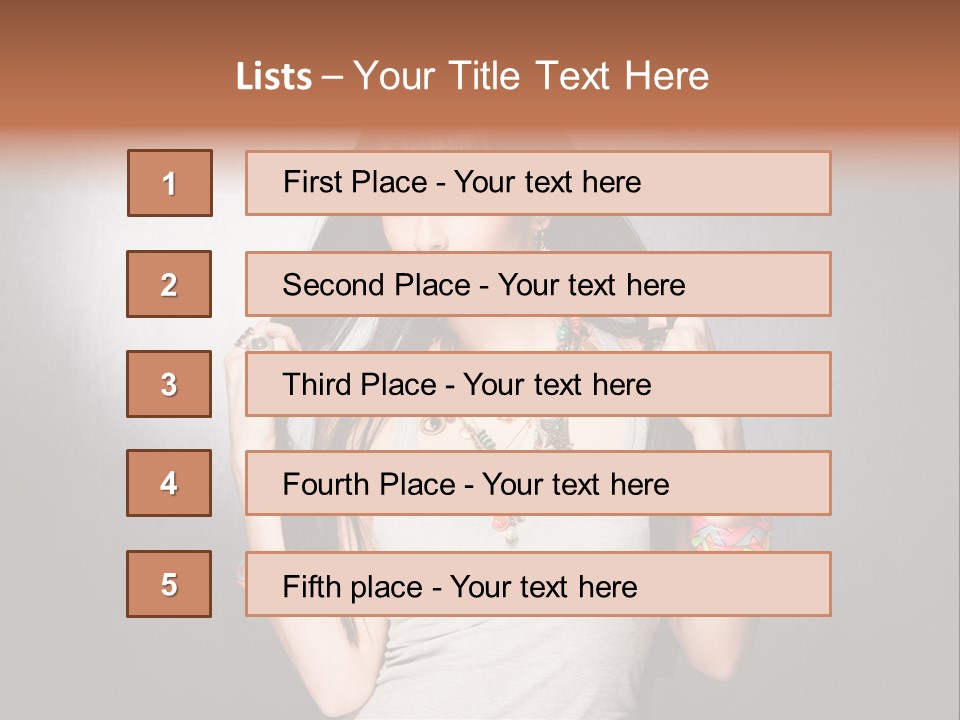Click the number 1 box
Screen dimensions: 960x720
click(170, 183)
